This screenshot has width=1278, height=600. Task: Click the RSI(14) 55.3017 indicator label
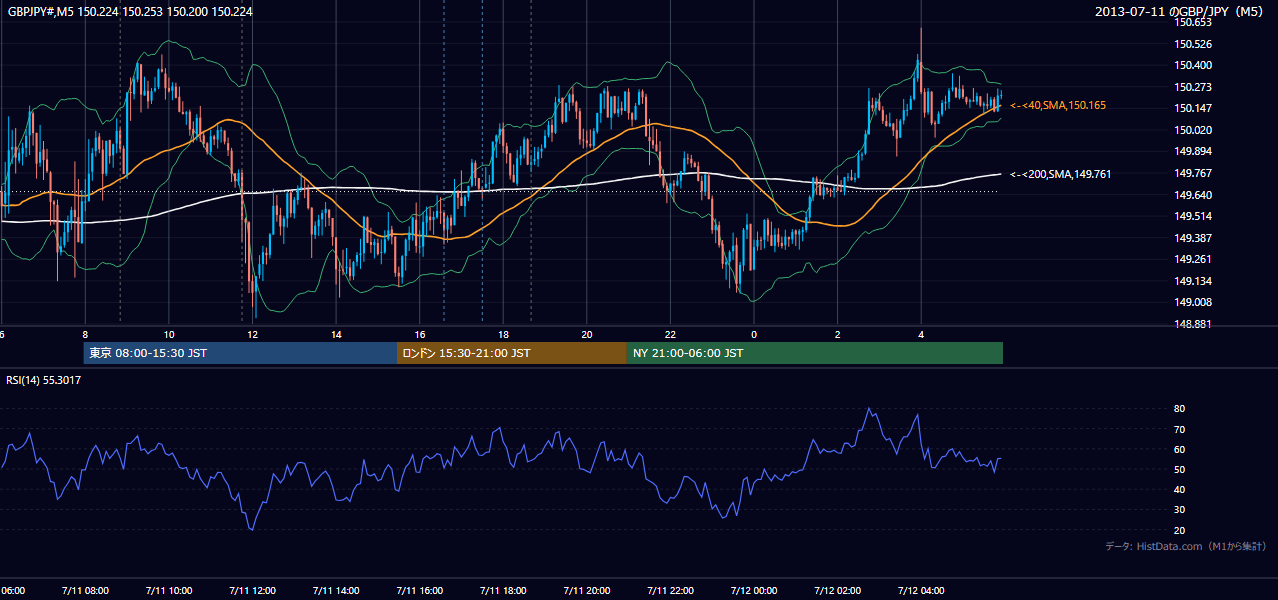[x=44, y=380]
